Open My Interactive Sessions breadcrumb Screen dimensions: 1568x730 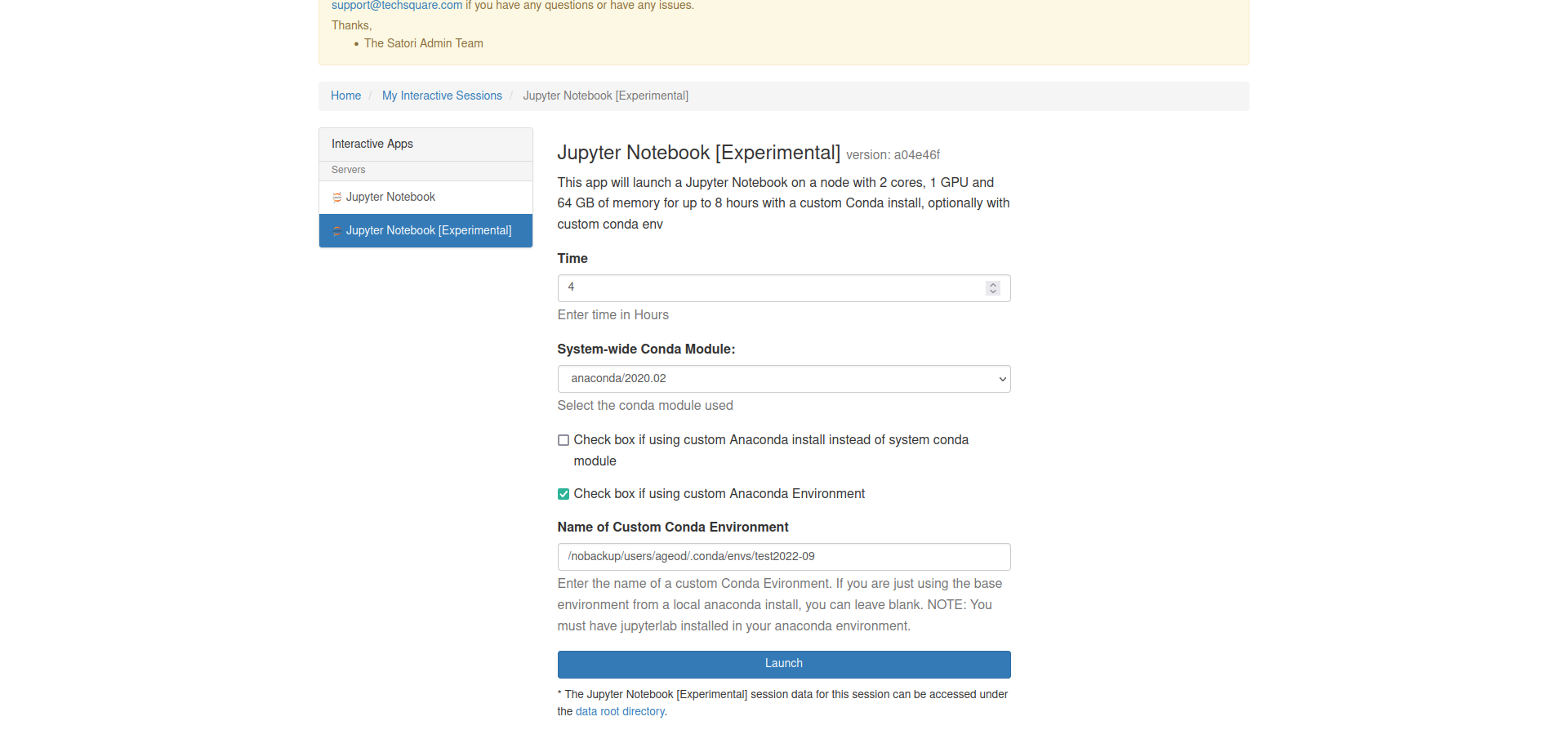point(442,96)
